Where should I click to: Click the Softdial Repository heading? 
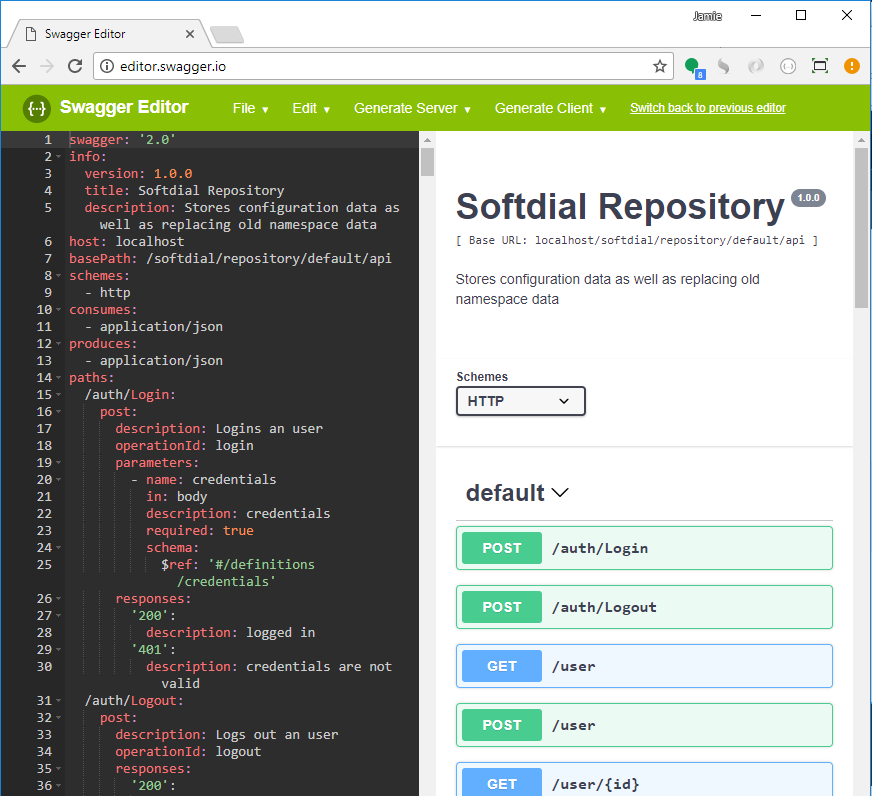(620, 207)
